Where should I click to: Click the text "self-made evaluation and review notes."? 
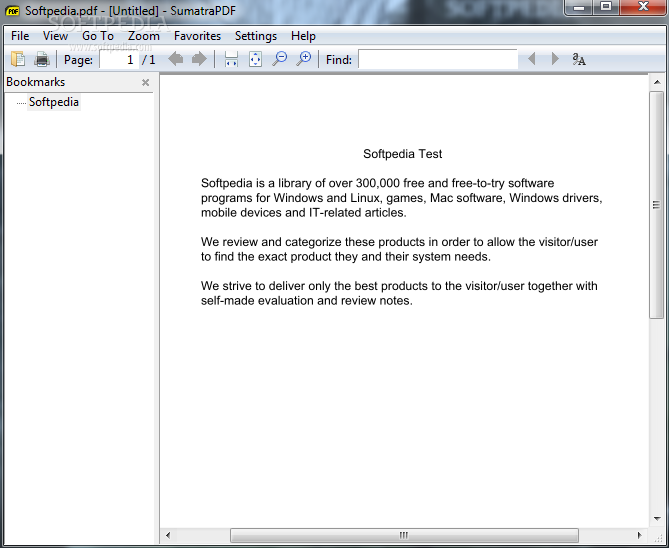click(307, 300)
